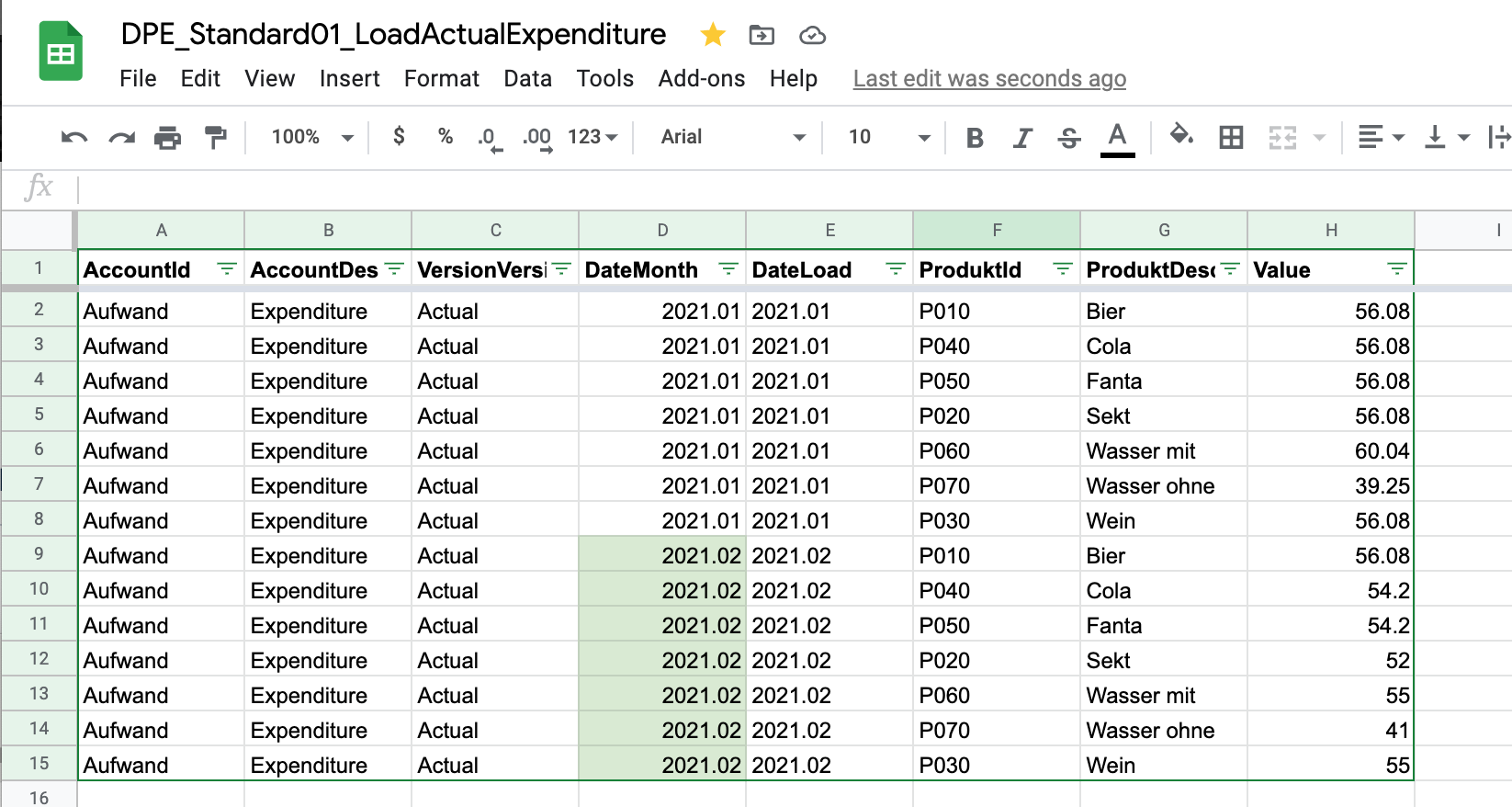The image size is (1512, 807).
Task: Select column H header
Action: 1331,230
